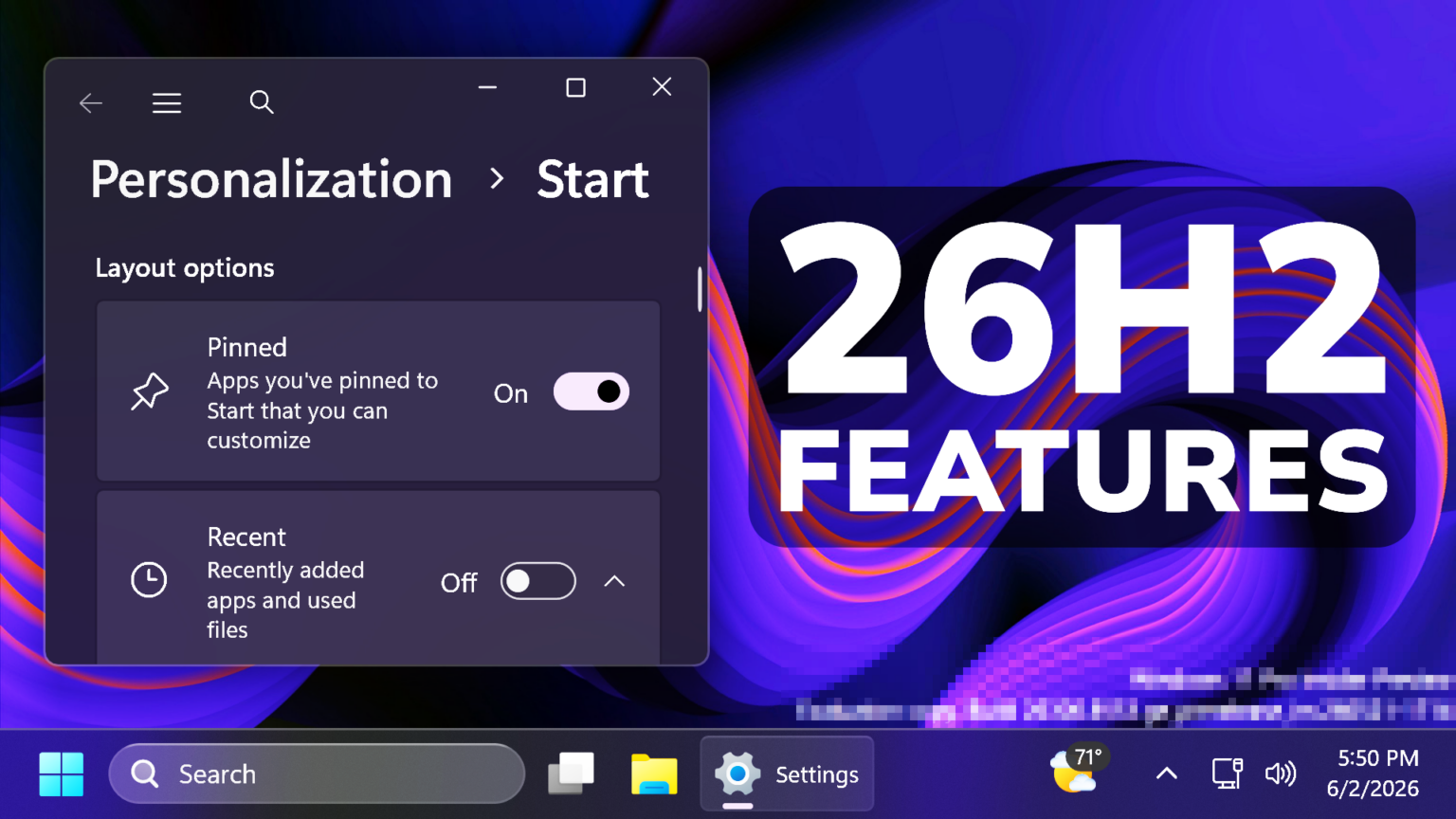
Task: Click the Recent option title
Action: (246, 537)
